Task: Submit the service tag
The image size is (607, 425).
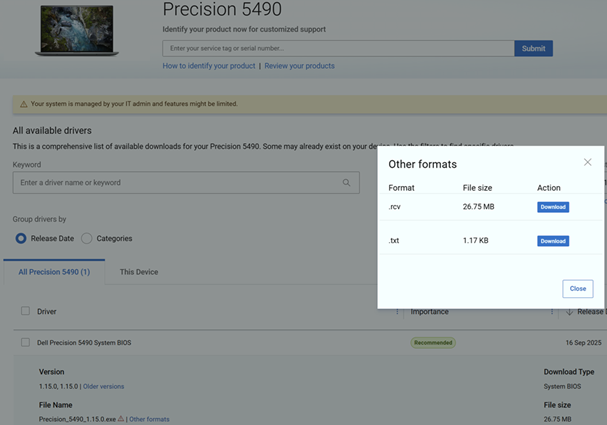Action: click(533, 48)
